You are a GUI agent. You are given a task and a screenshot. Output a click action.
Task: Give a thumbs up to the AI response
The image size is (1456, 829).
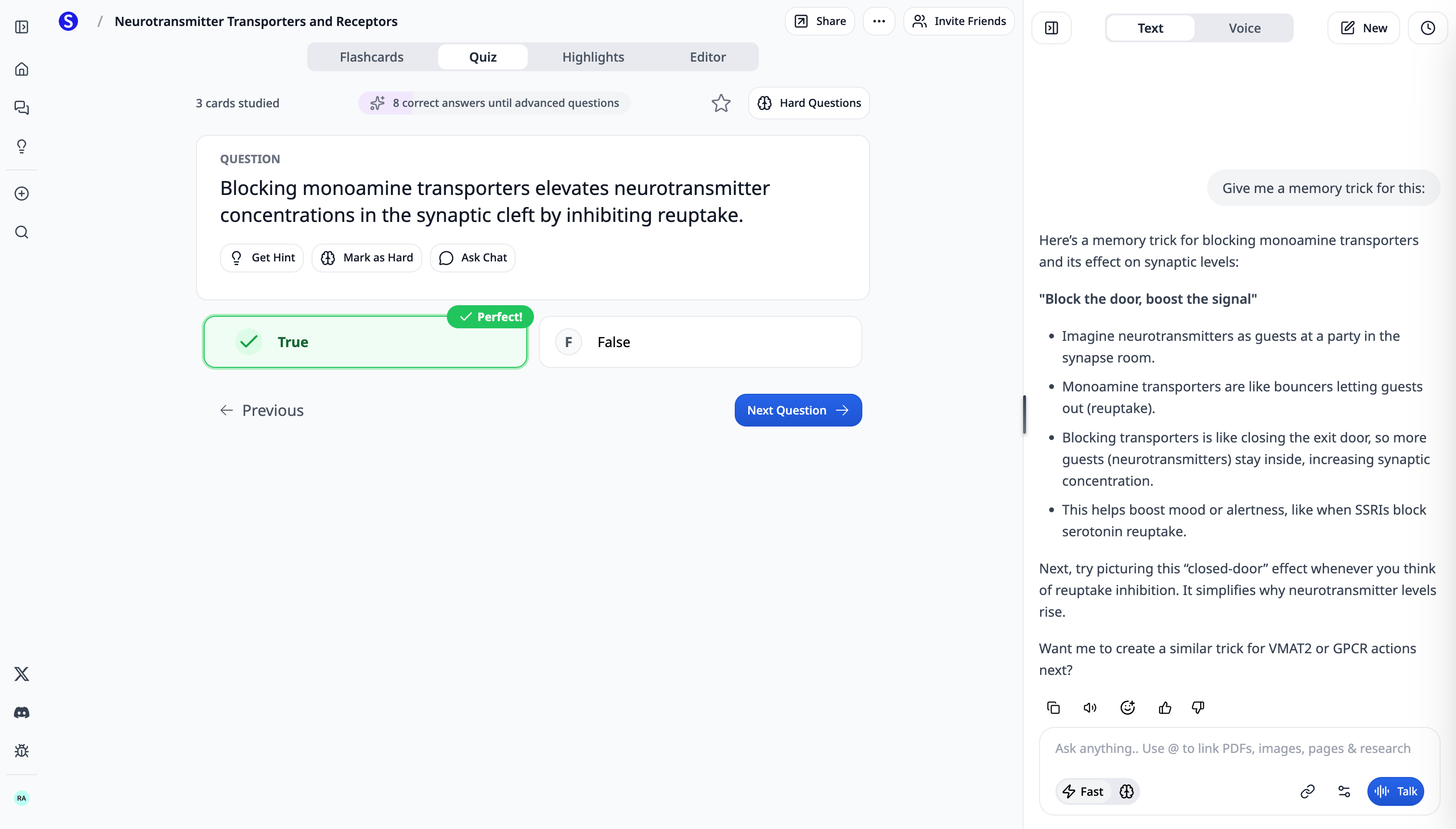click(1164, 707)
